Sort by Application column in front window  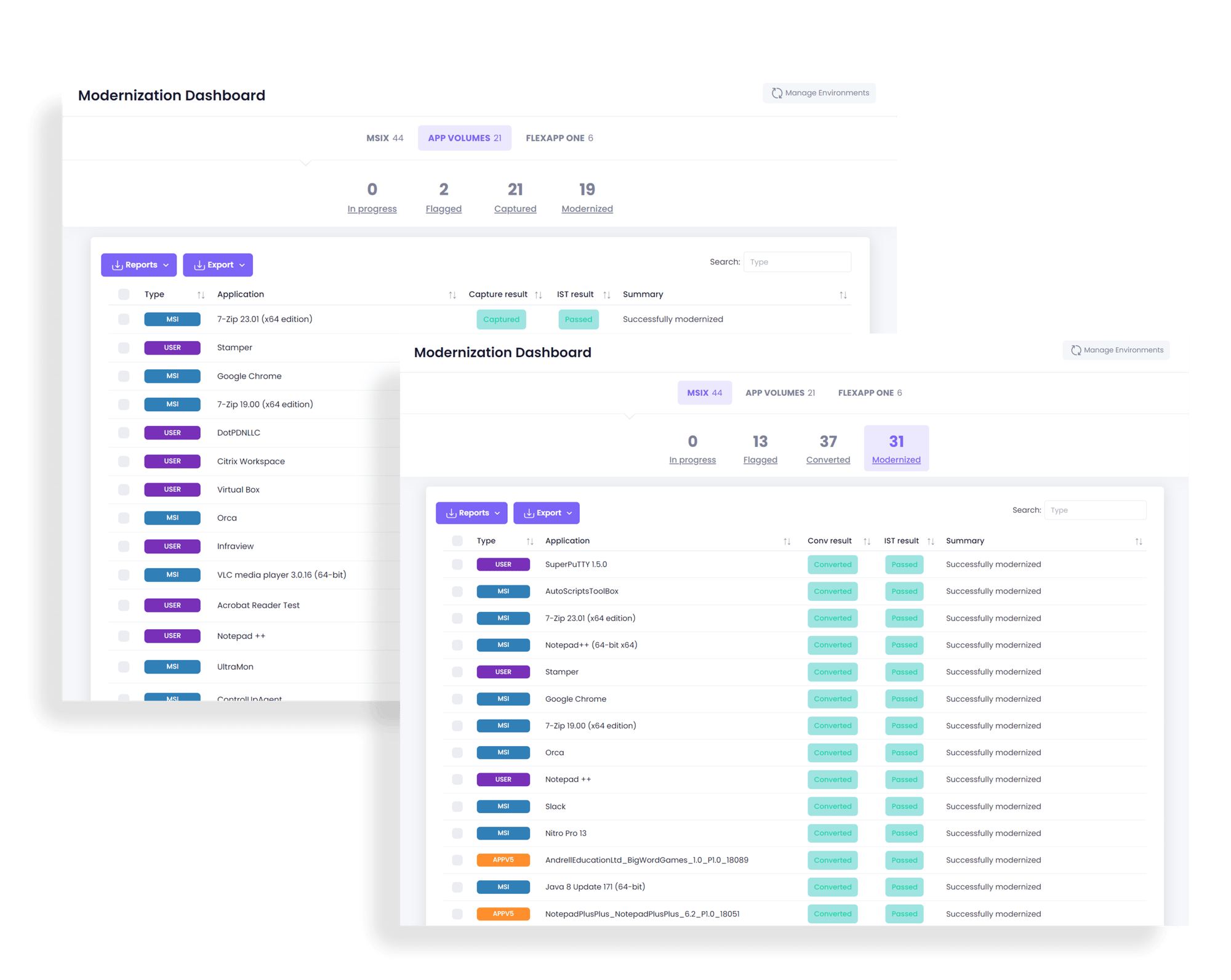coord(787,541)
